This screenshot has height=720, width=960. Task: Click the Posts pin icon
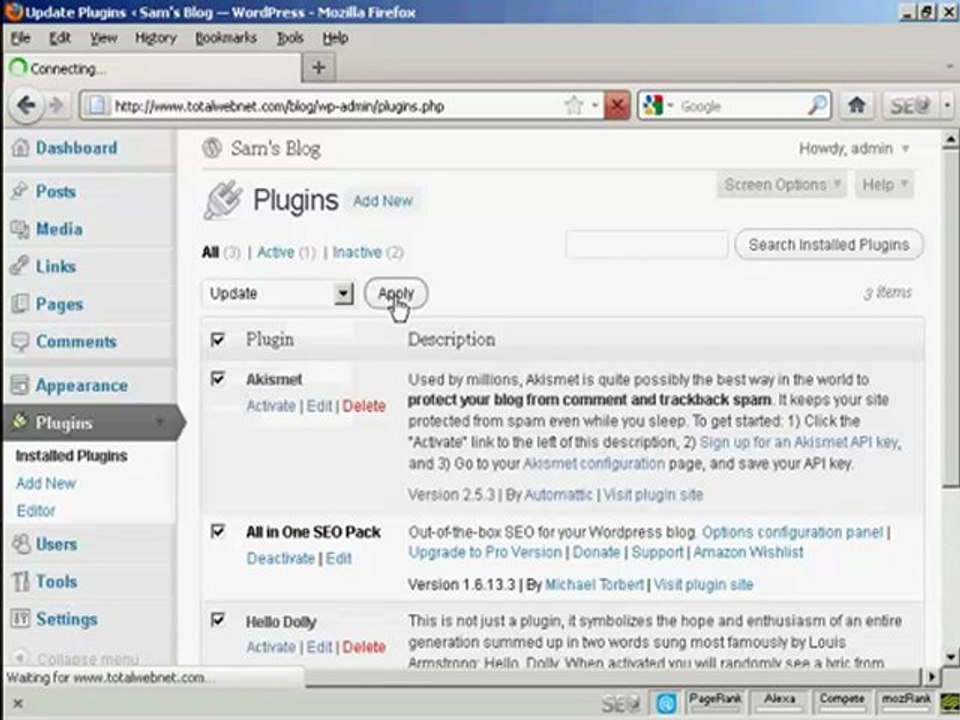(x=20, y=191)
